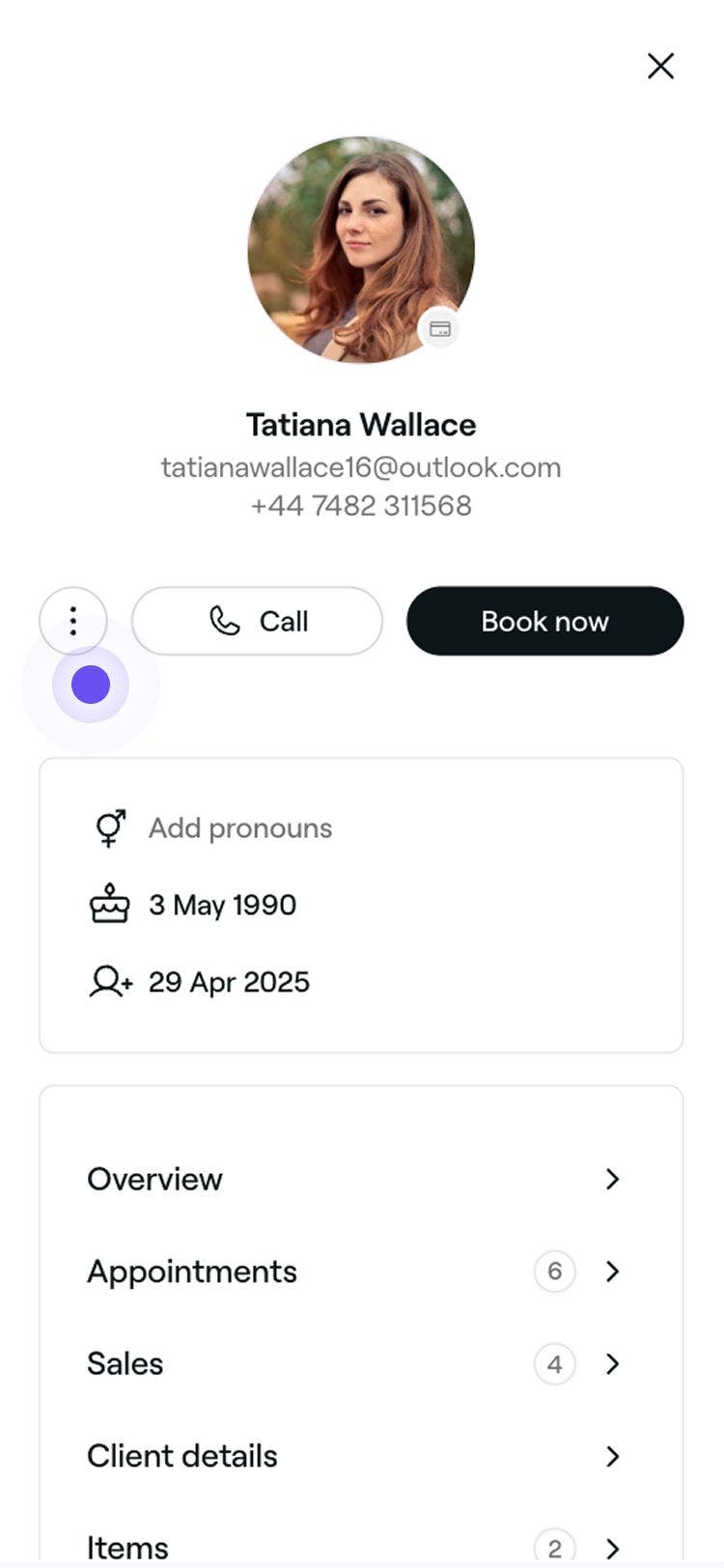724x1568 pixels.
Task: Open the three-dot more options menu
Action: tap(73, 621)
